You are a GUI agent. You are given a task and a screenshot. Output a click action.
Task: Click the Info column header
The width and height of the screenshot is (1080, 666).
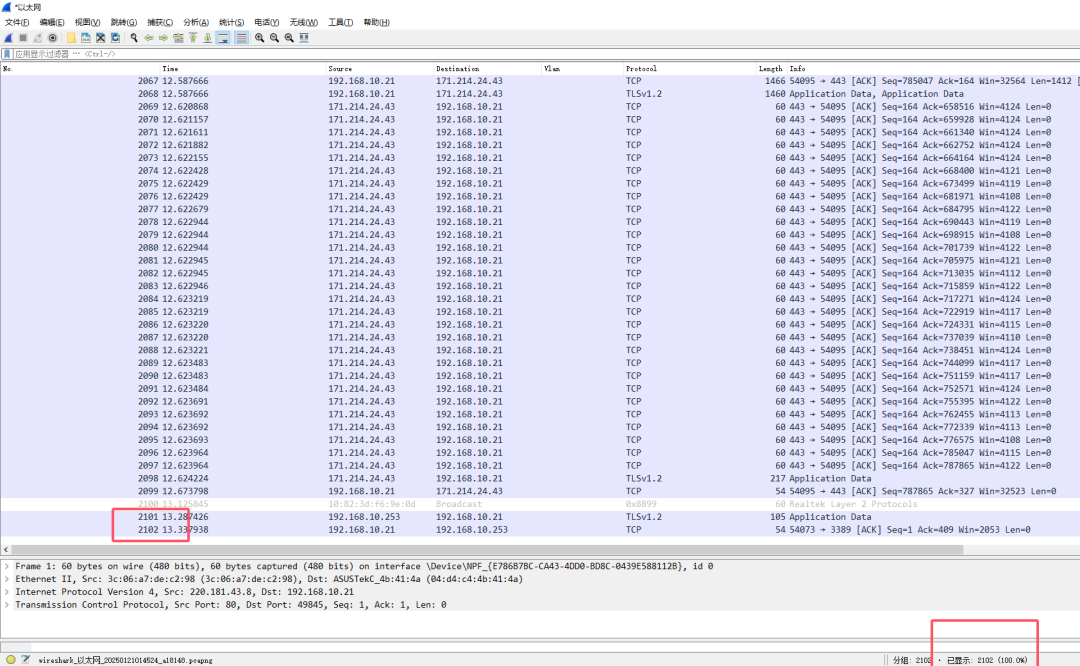[x=933, y=69]
